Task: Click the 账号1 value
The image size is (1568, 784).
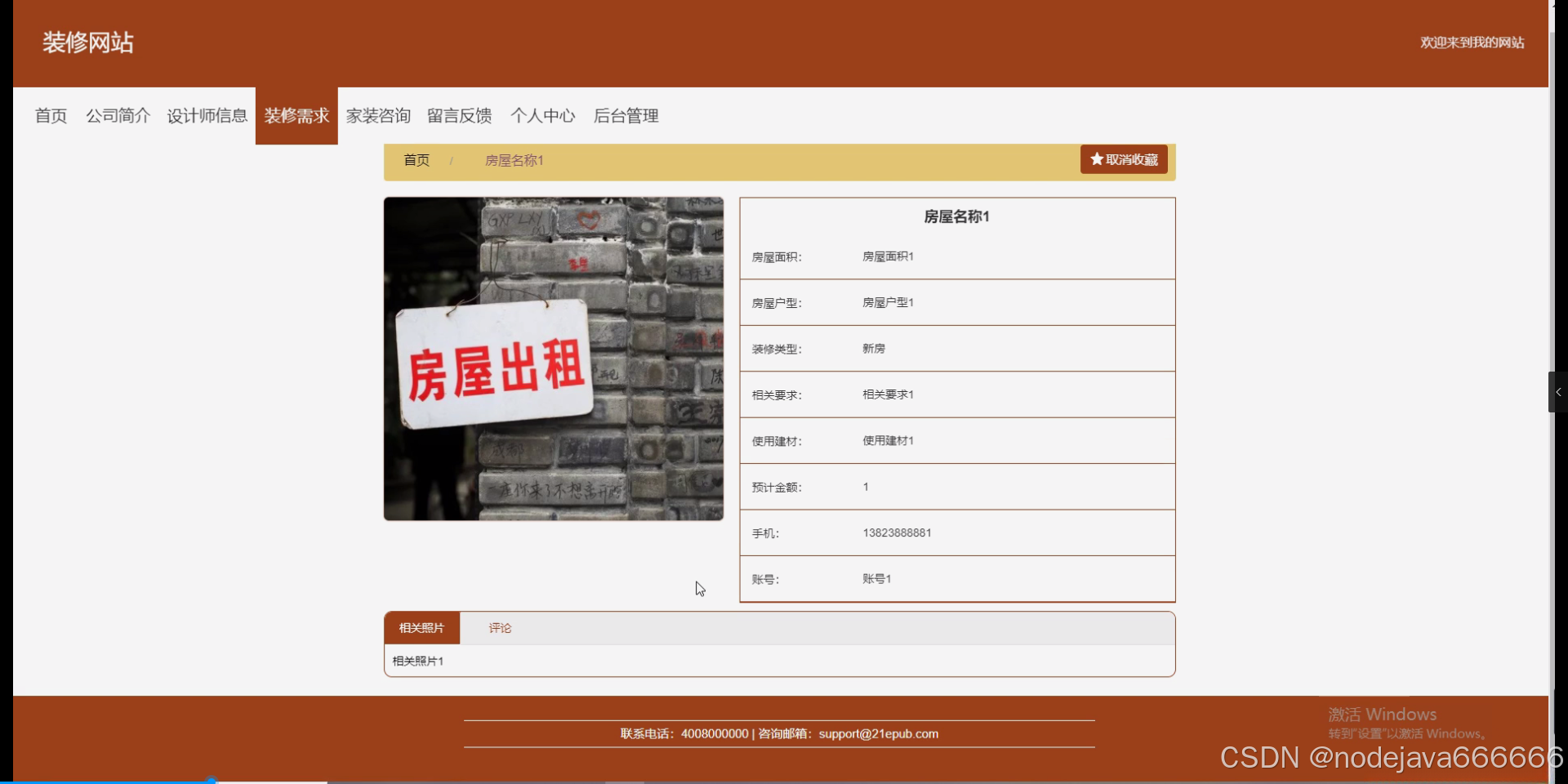Action: pos(876,579)
